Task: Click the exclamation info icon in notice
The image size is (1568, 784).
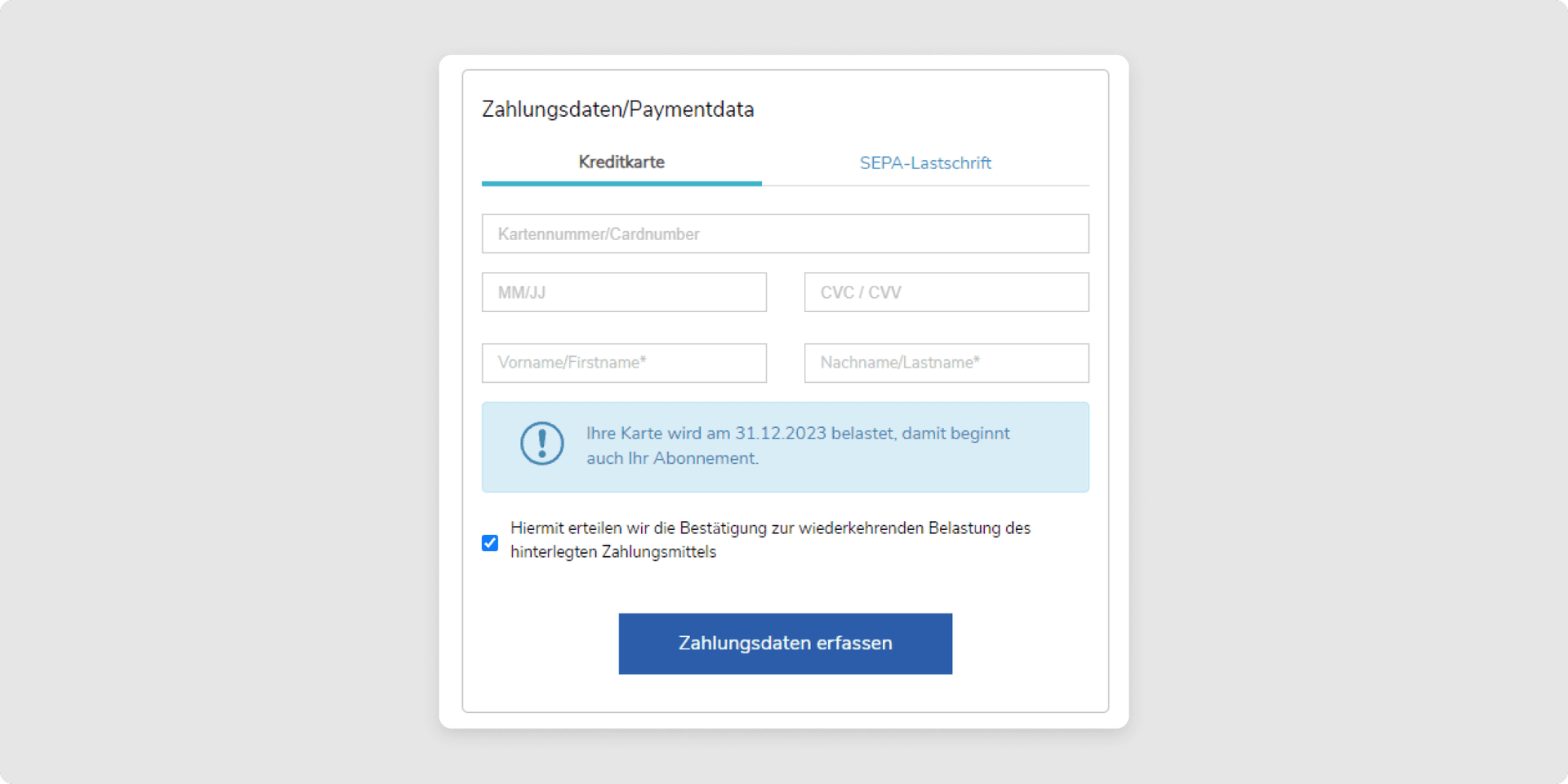Action: pos(542,443)
